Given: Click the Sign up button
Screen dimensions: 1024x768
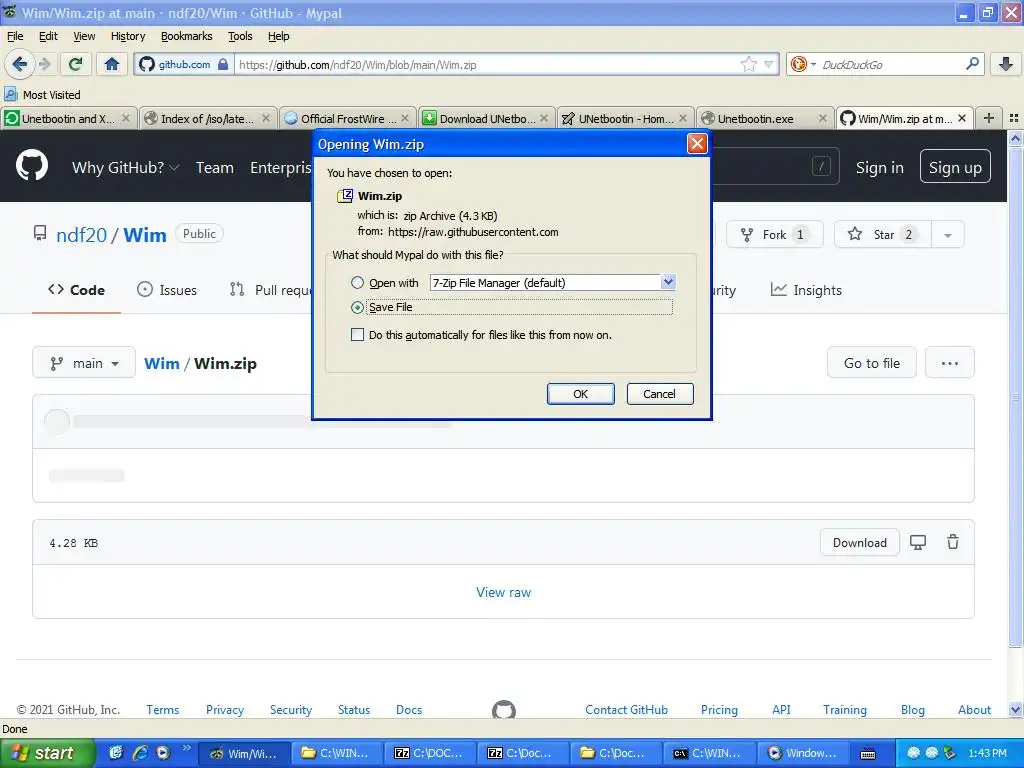Looking at the screenshot, I should [x=955, y=167].
